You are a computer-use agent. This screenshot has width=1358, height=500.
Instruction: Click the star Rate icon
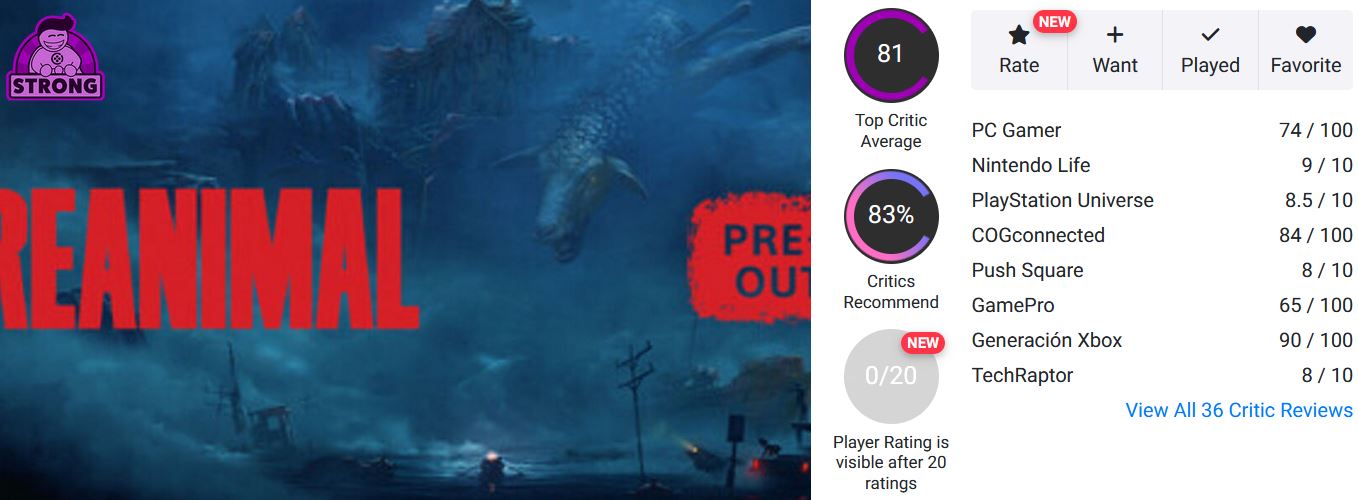pos(1018,36)
